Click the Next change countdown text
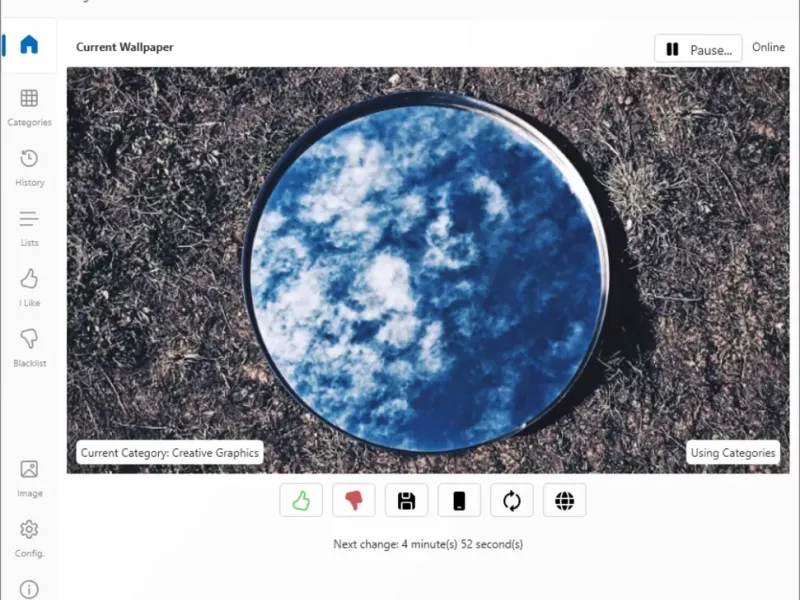The width and height of the screenshot is (800, 600). pyautogui.click(x=428, y=544)
